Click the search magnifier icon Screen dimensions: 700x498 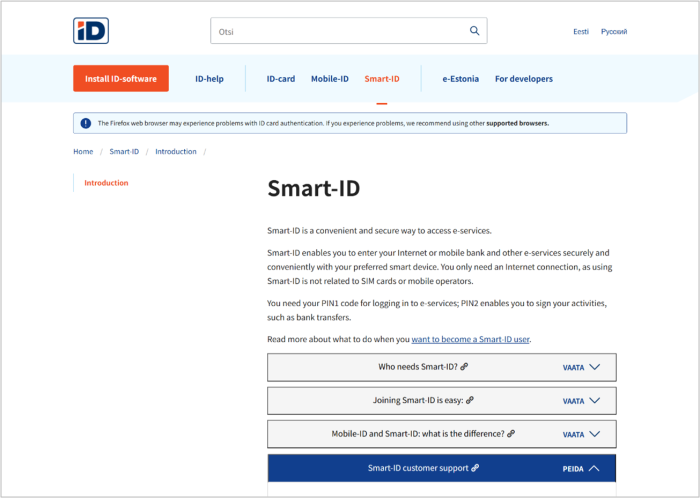(x=474, y=31)
